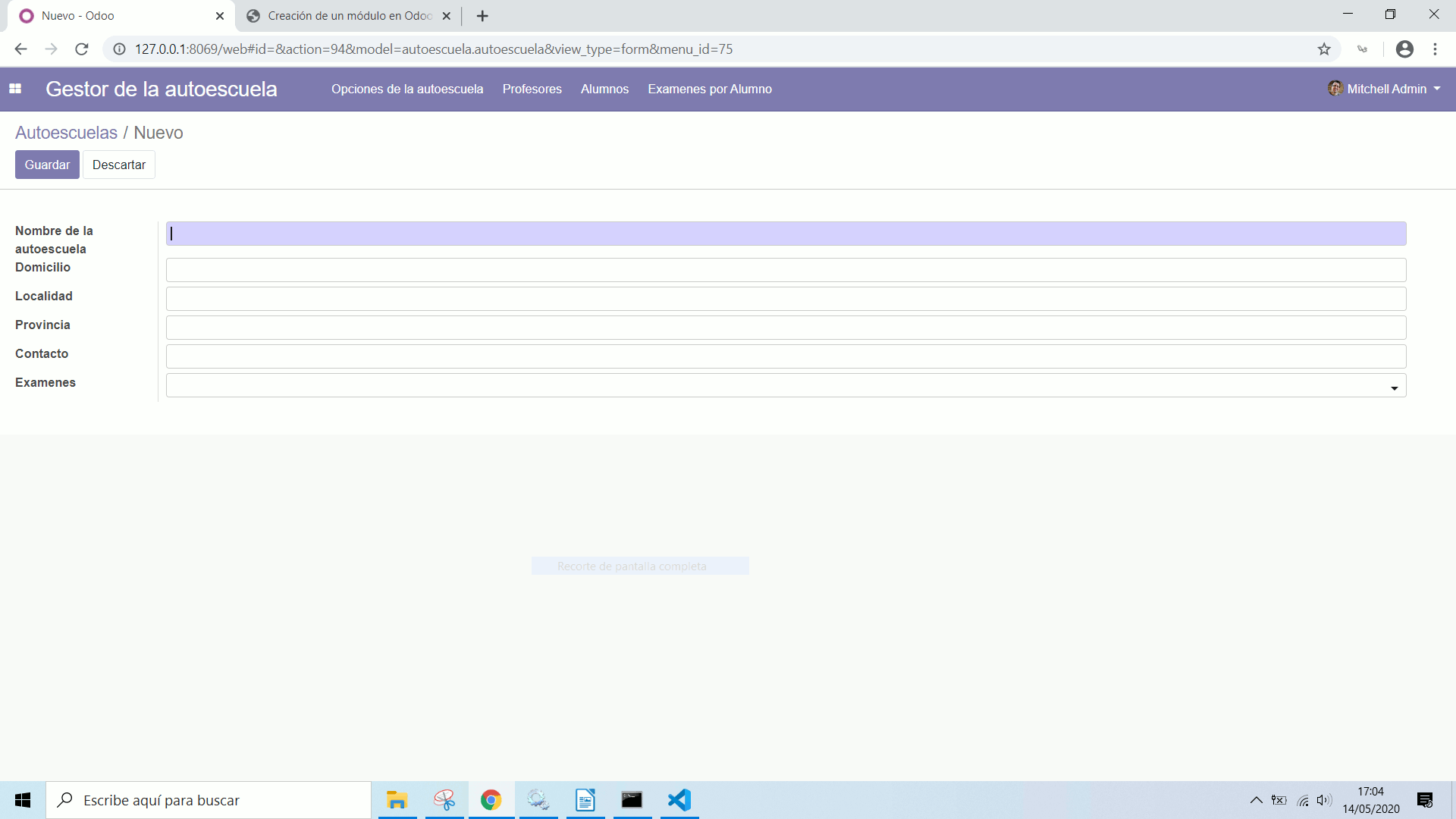The image size is (1456, 819).
Task: Click inside the Domicilio input field
Action: (x=531, y=269)
